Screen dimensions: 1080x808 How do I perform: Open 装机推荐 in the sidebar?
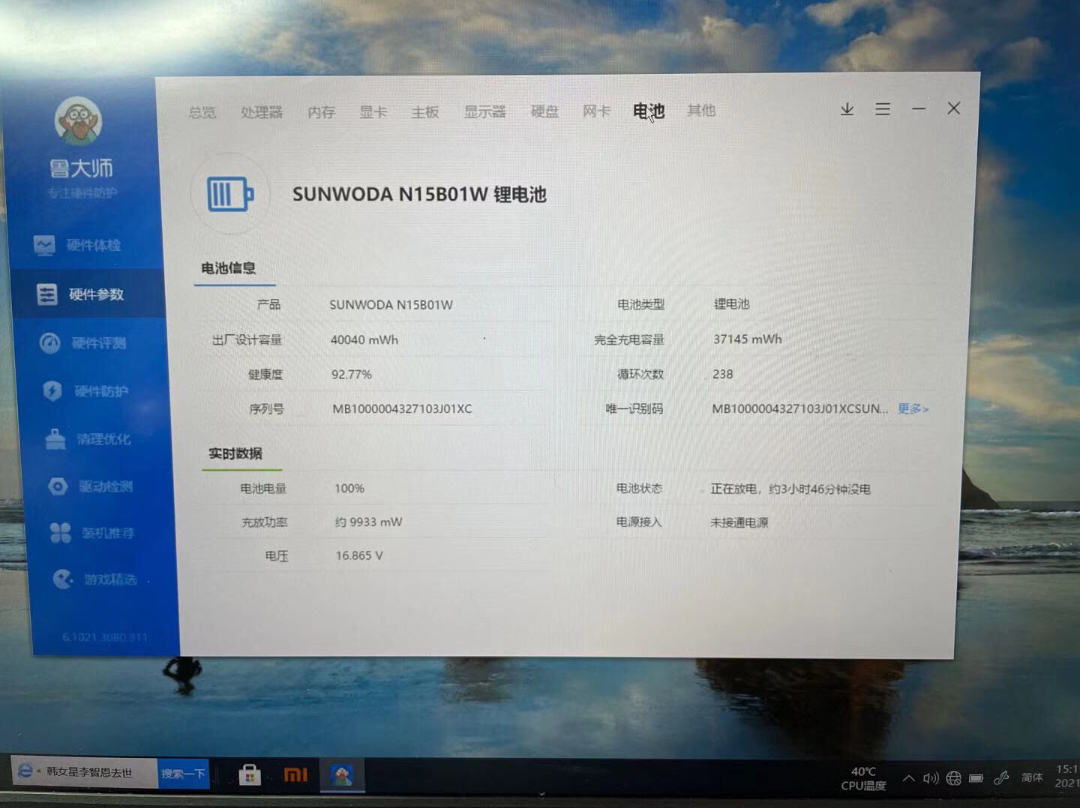92,532
